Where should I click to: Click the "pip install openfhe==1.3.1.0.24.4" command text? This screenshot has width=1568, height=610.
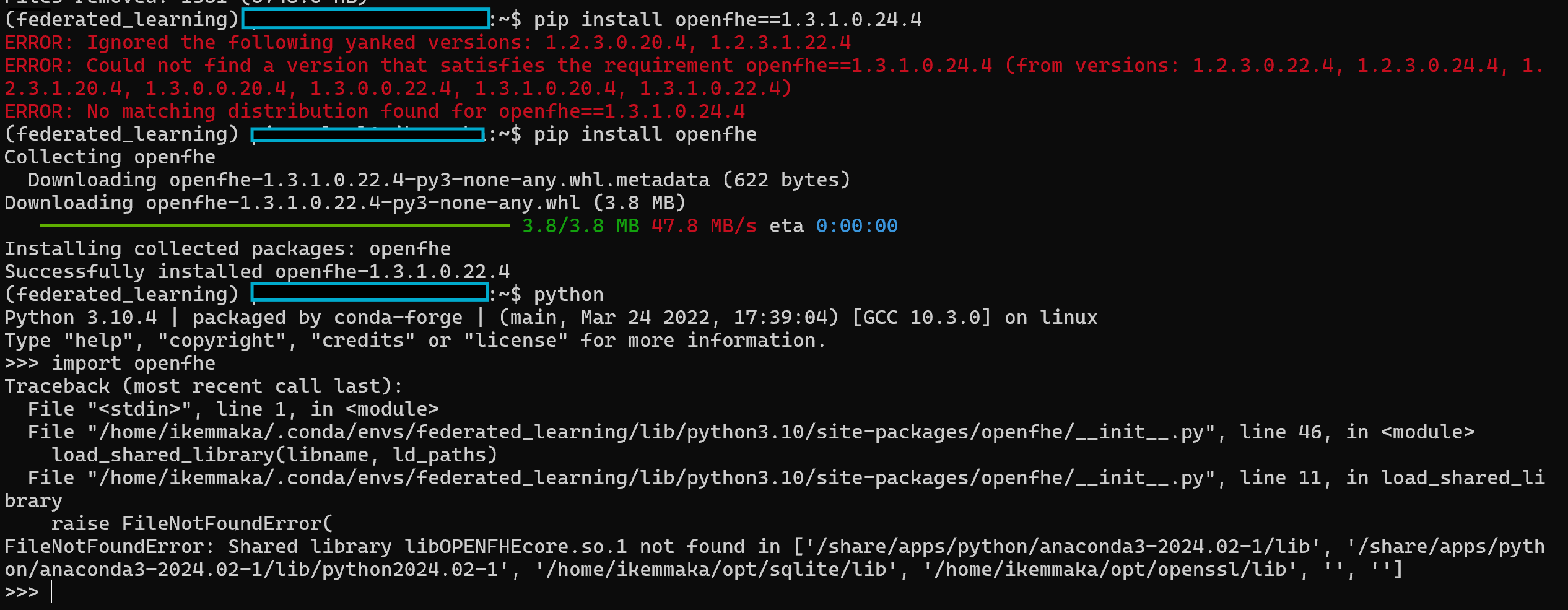[727, 20]
